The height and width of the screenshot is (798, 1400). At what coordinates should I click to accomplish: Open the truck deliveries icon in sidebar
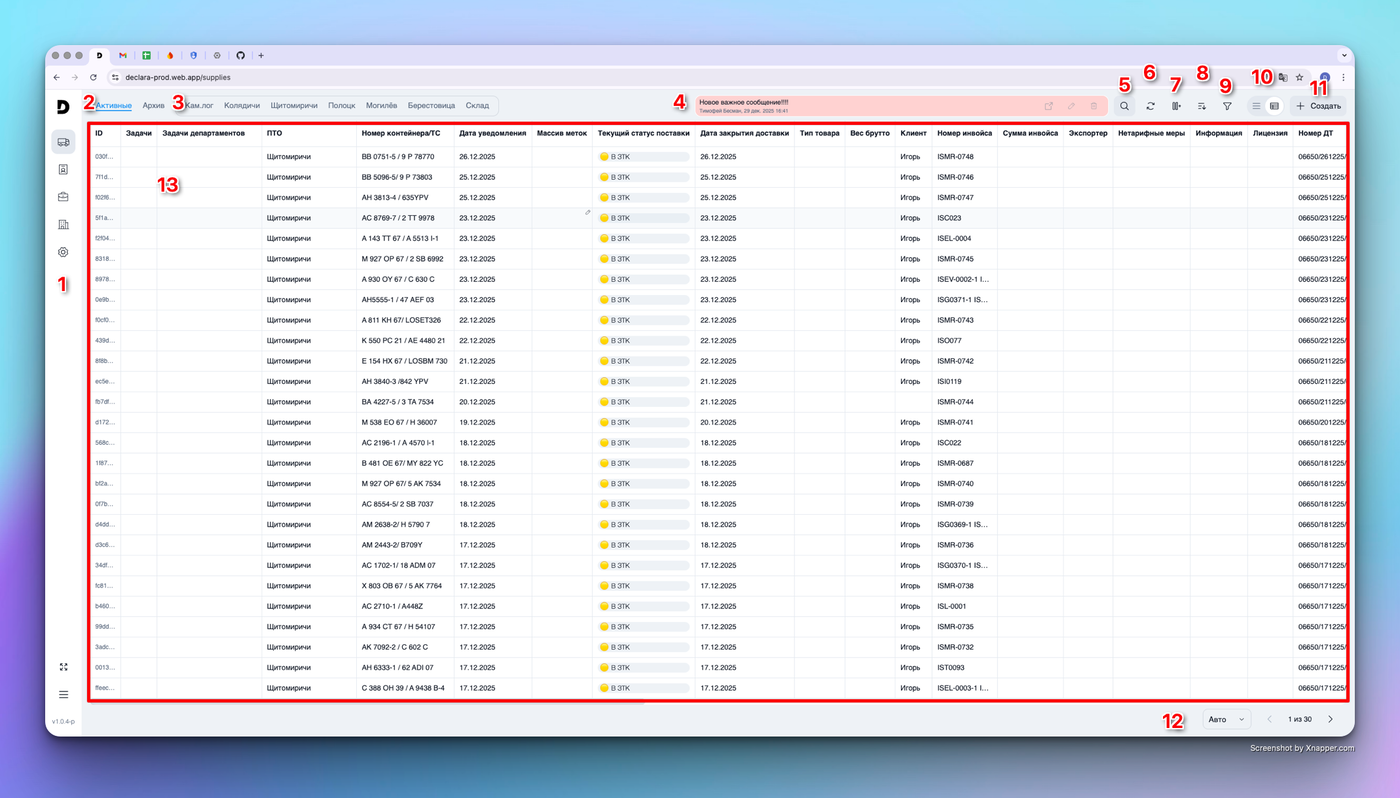pos(63,142)
